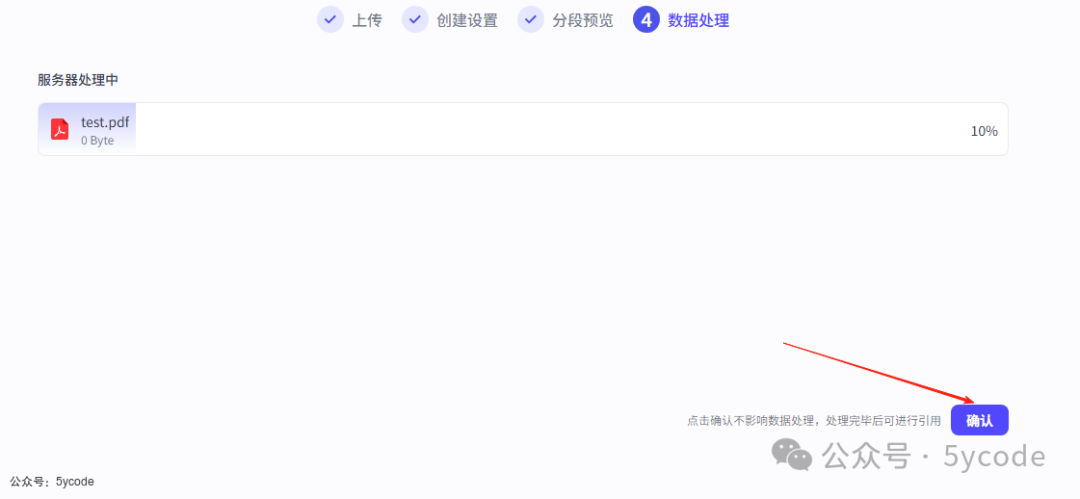The image size is (1080, 499).
Task: Open the 分段预览 step
Action: click(x=583, y=20)
